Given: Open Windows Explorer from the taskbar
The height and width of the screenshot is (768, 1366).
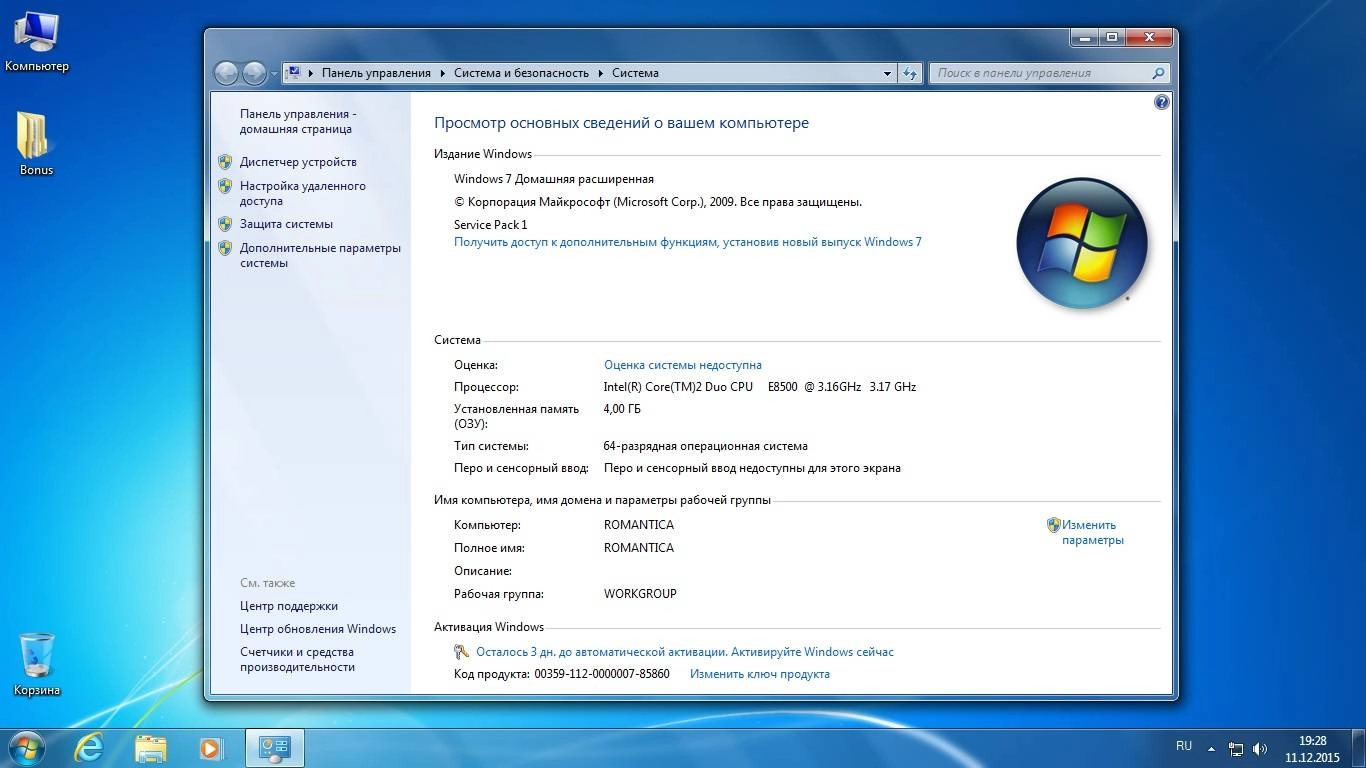Looking at the screenshot, I should (151, 748).
